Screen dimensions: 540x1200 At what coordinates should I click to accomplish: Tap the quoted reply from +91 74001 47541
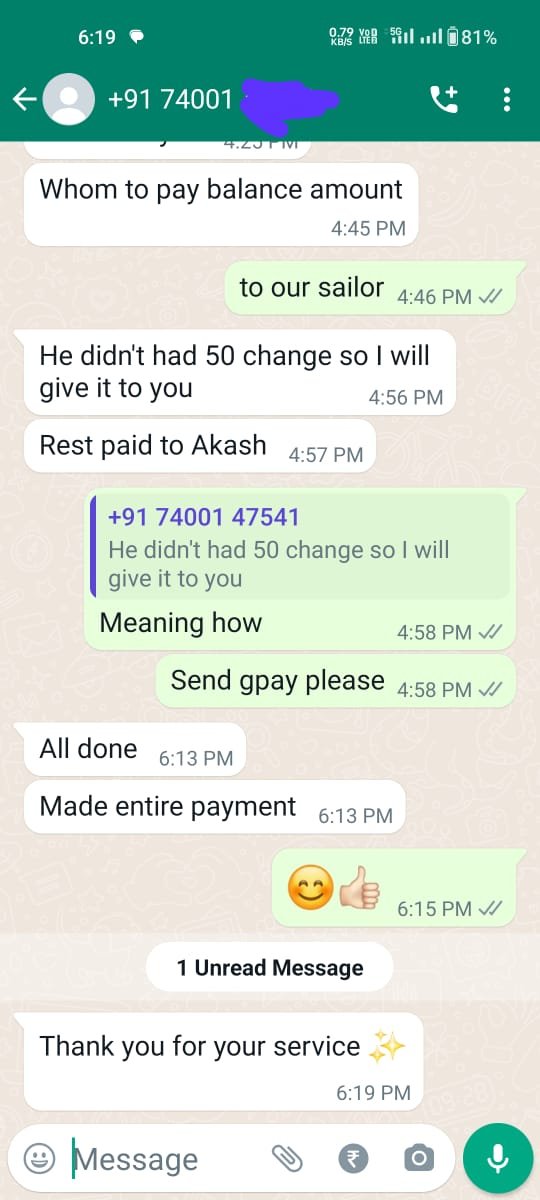(x=300, y=547)
